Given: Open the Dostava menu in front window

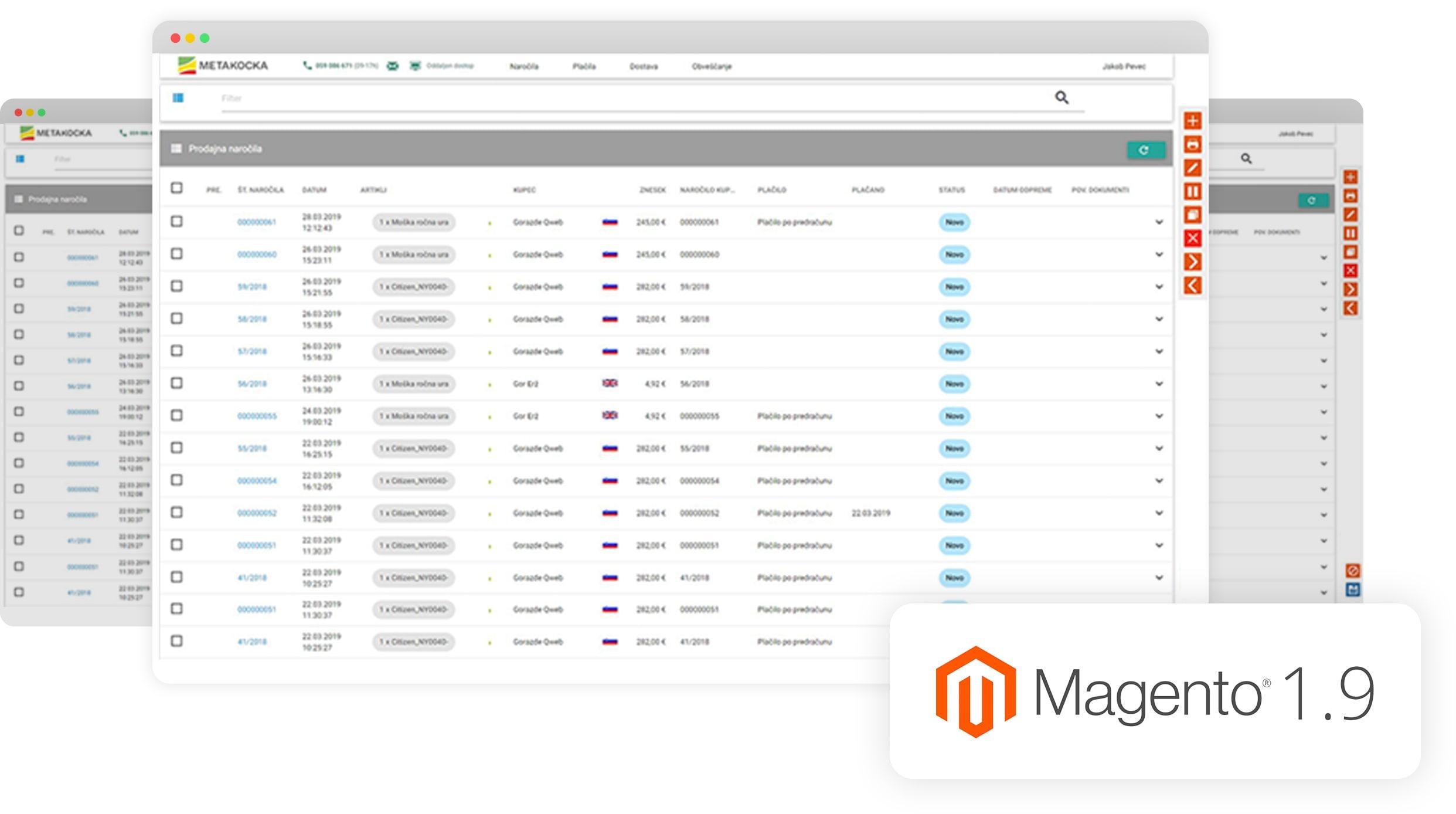Looking at the screenshot, I should coord(644,66).
